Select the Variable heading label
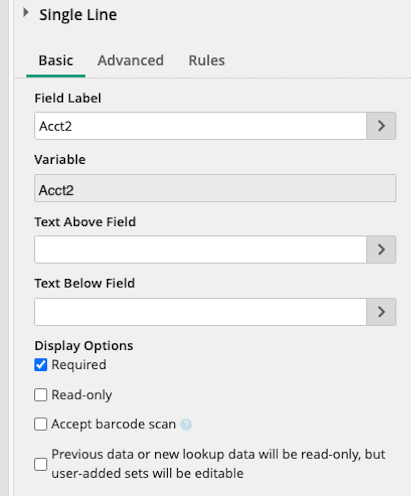Viewport: 411px width, 496px height. [60, 160]
